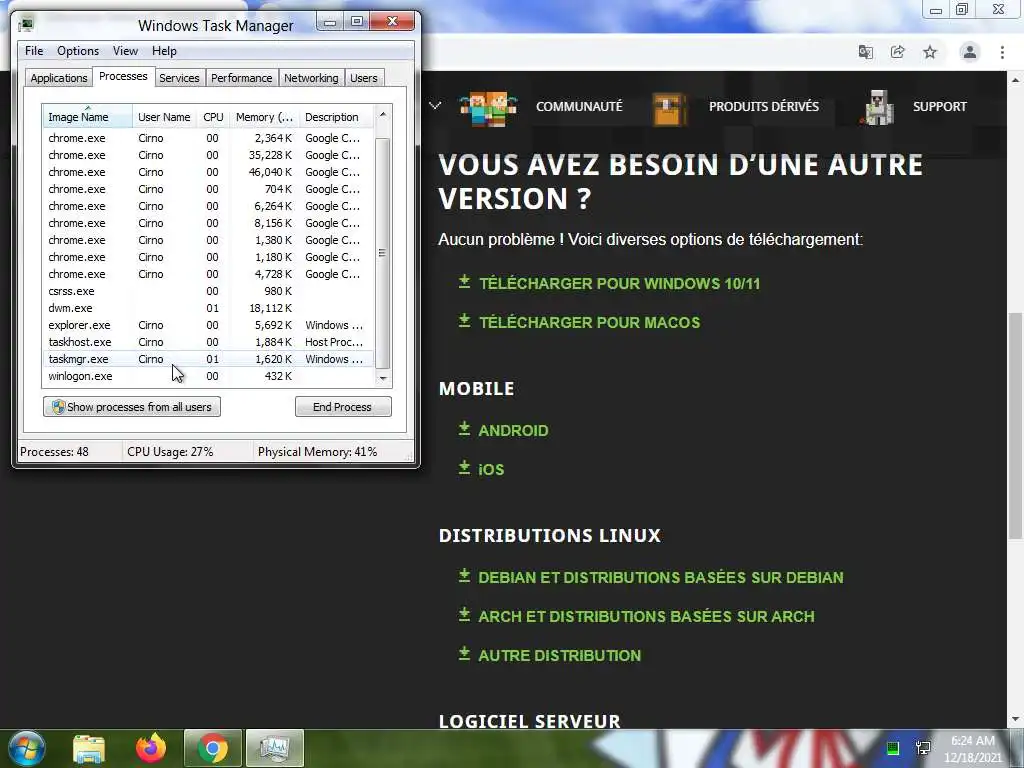Switch to the Networking tab

pos(311,78)
